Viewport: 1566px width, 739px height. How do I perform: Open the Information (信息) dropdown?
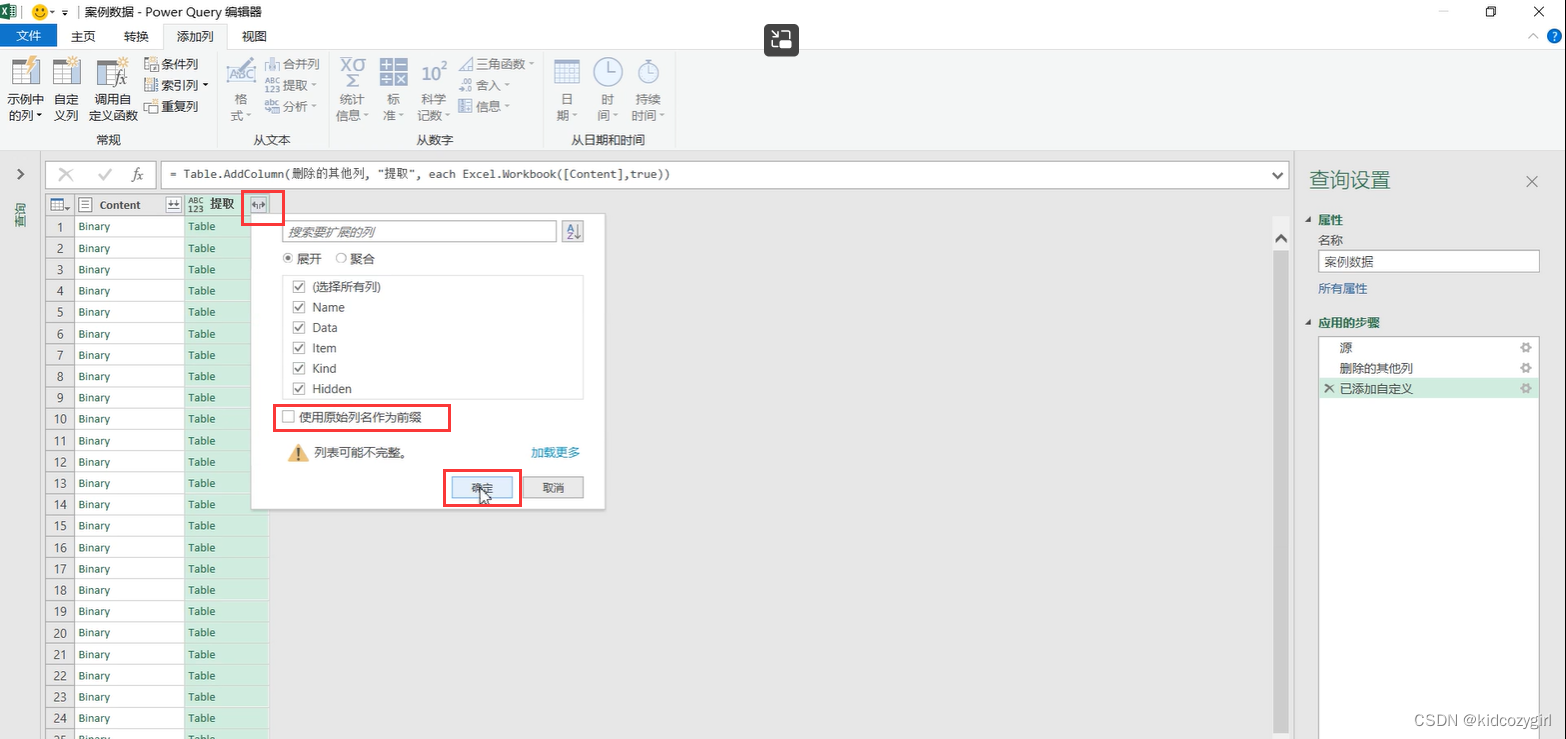click(507, 106)
